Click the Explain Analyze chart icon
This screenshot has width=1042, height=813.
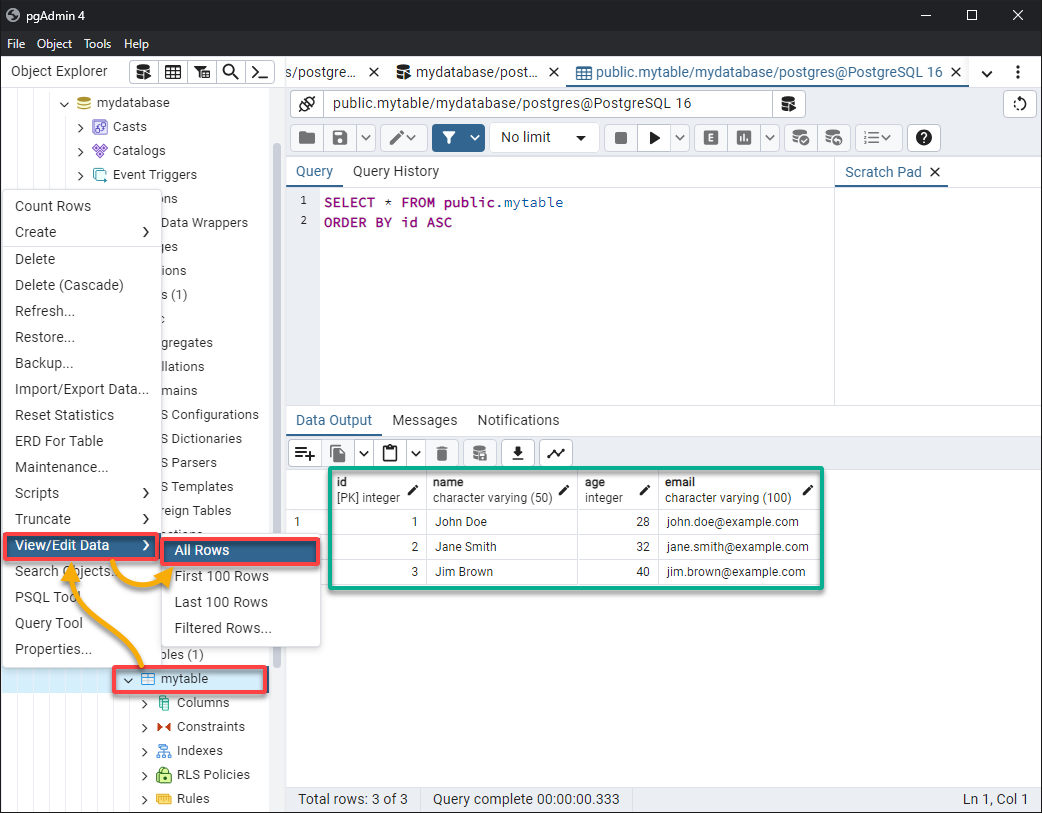pyautogui.click(x=744, y=138)
